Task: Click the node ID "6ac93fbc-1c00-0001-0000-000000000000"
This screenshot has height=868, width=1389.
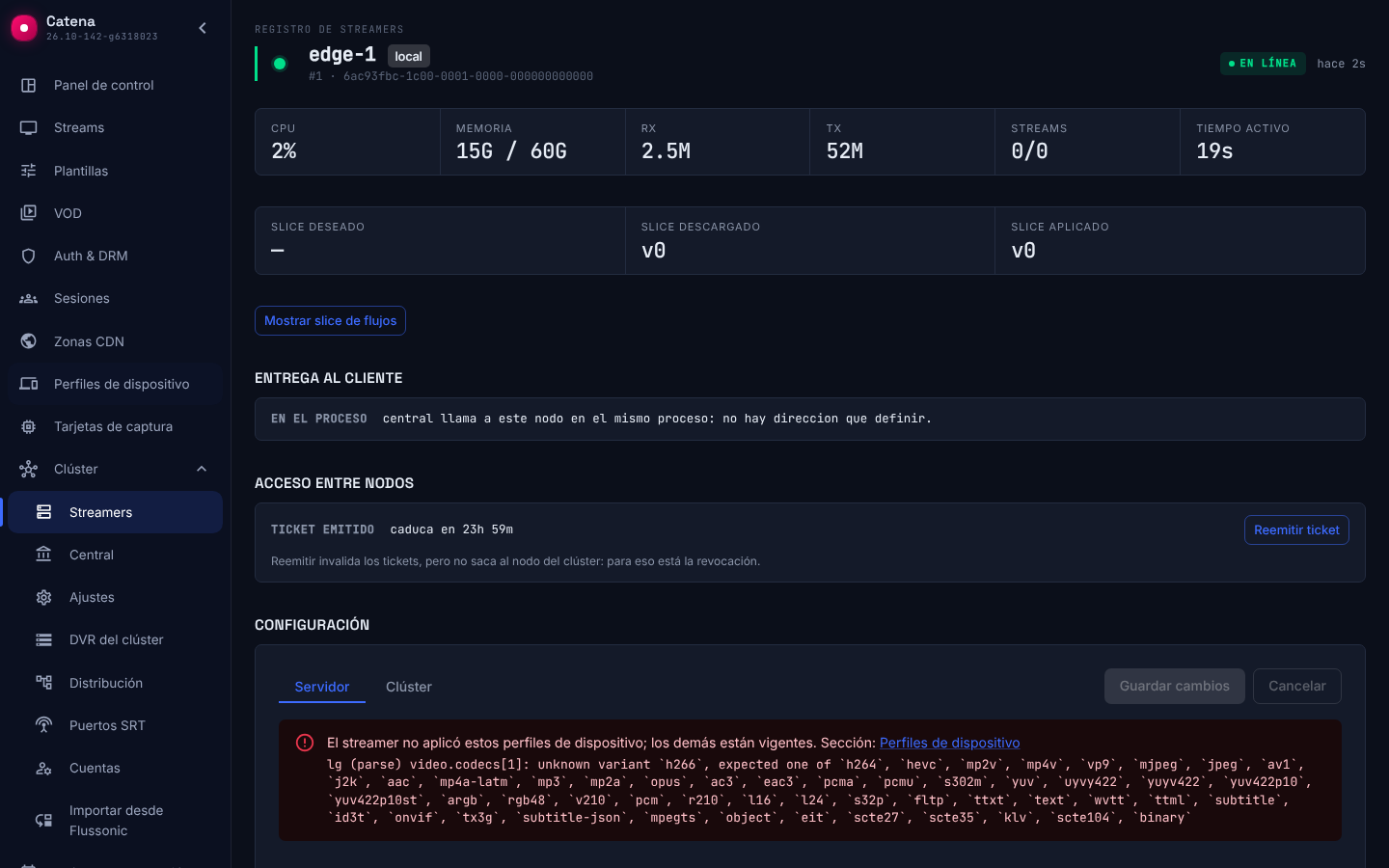Action: pos(468,76)
